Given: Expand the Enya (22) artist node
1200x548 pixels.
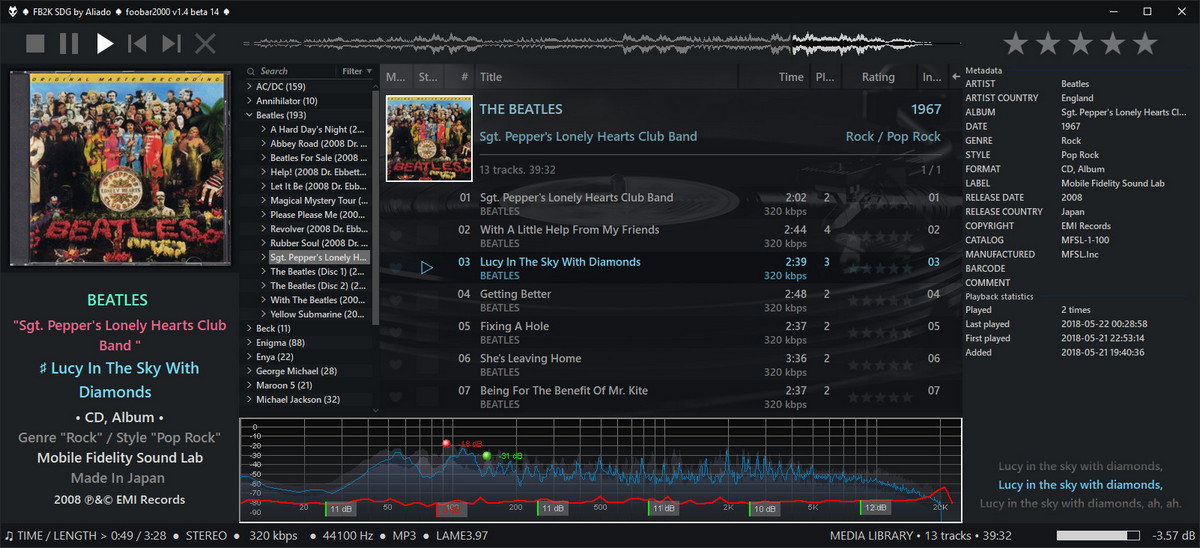Looking at the screenshot, I should click(249, 357).
